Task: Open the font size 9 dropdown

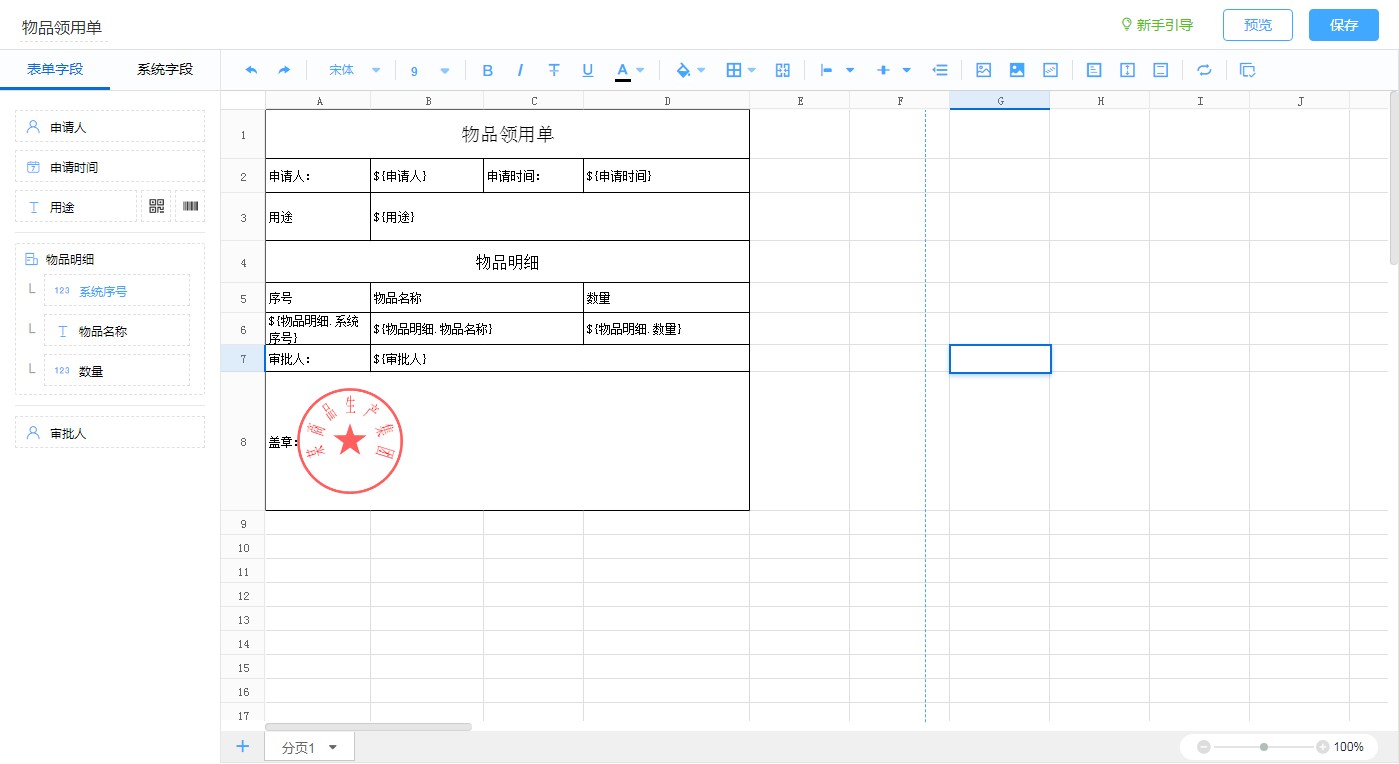Action: pos(430,70)
